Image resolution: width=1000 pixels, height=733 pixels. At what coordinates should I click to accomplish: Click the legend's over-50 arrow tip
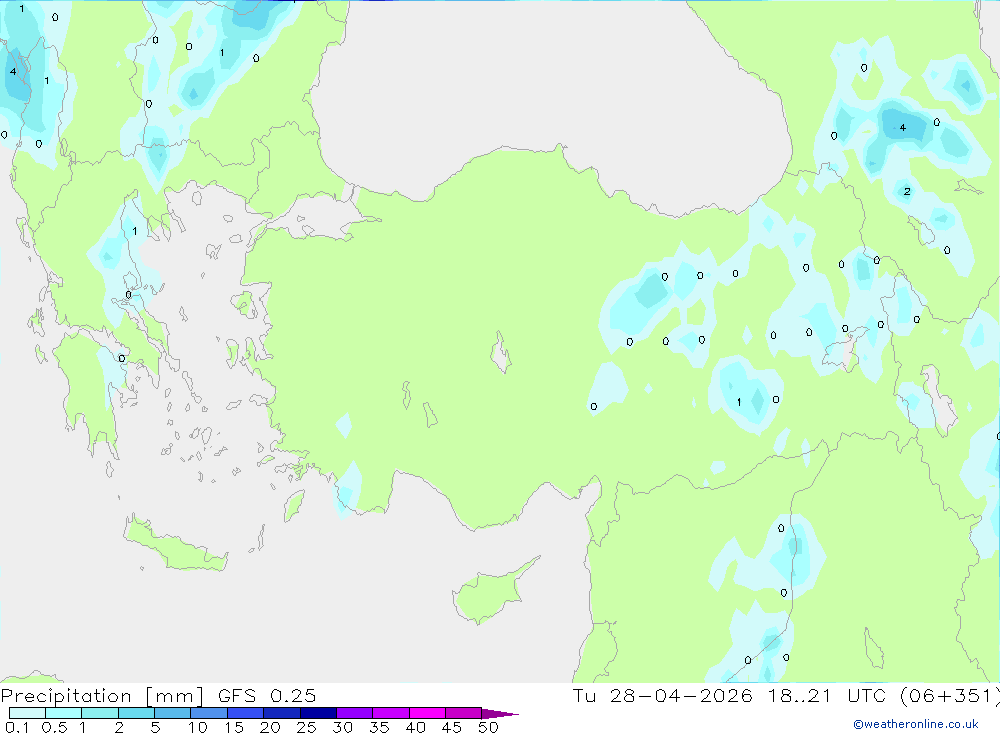click(x=501, y=713)
